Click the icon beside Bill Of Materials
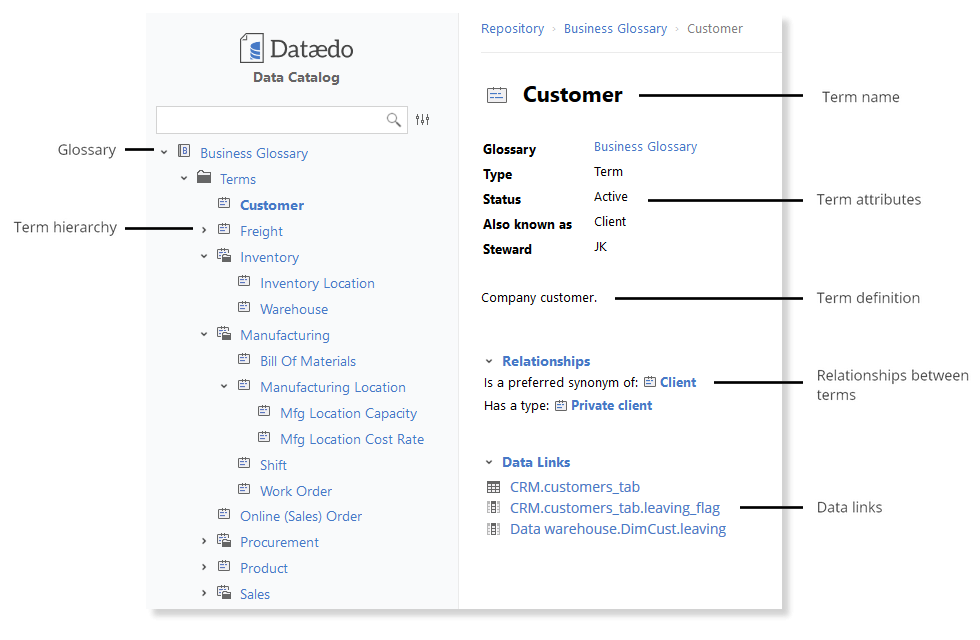Image resolution: width=980 pixels, height=640 pixels. click(x=244, y=359)
